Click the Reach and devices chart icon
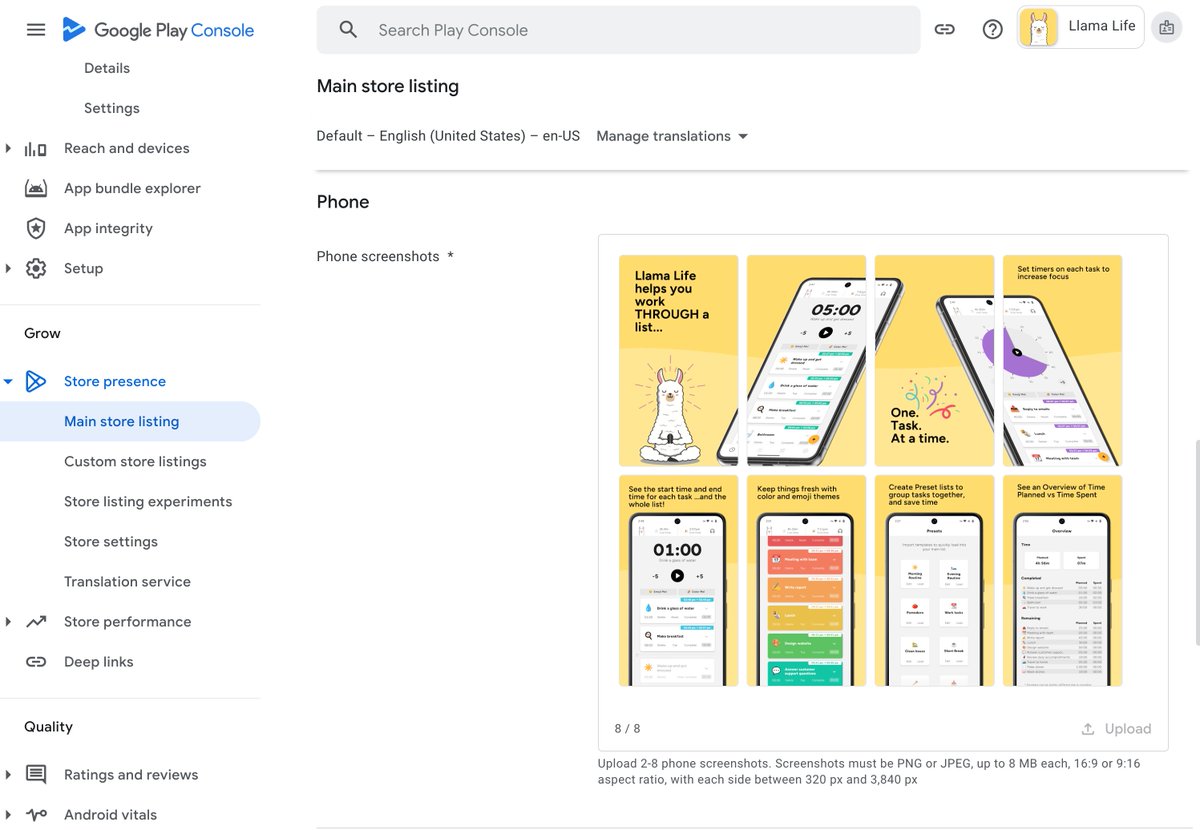Viewport: 1200px width, 830px height. [x=36, y=149]
